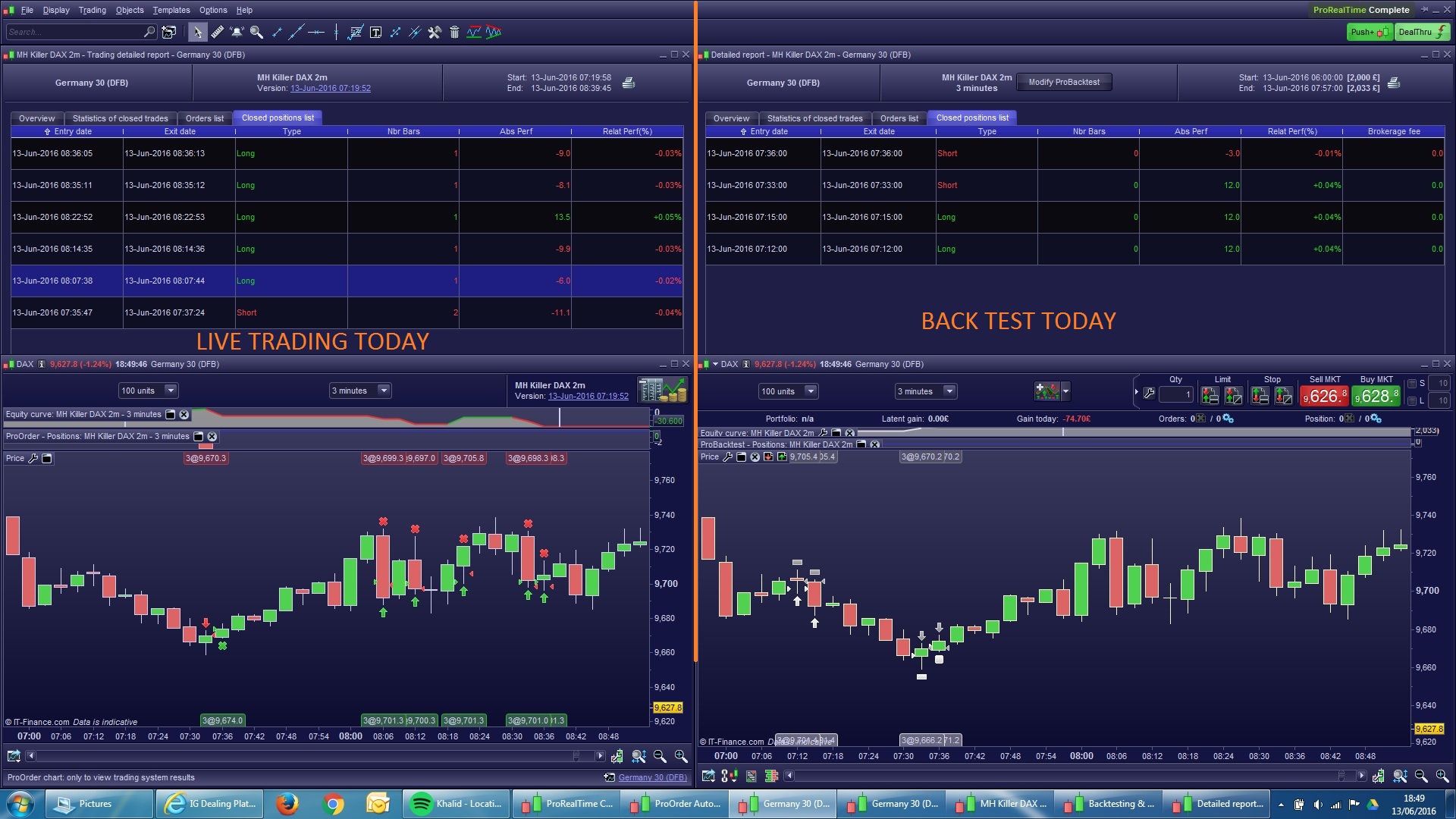Screen dimensions: 1456x819
Task: Expand the chart style dropdown arrow
Action: click(1065, 391)
